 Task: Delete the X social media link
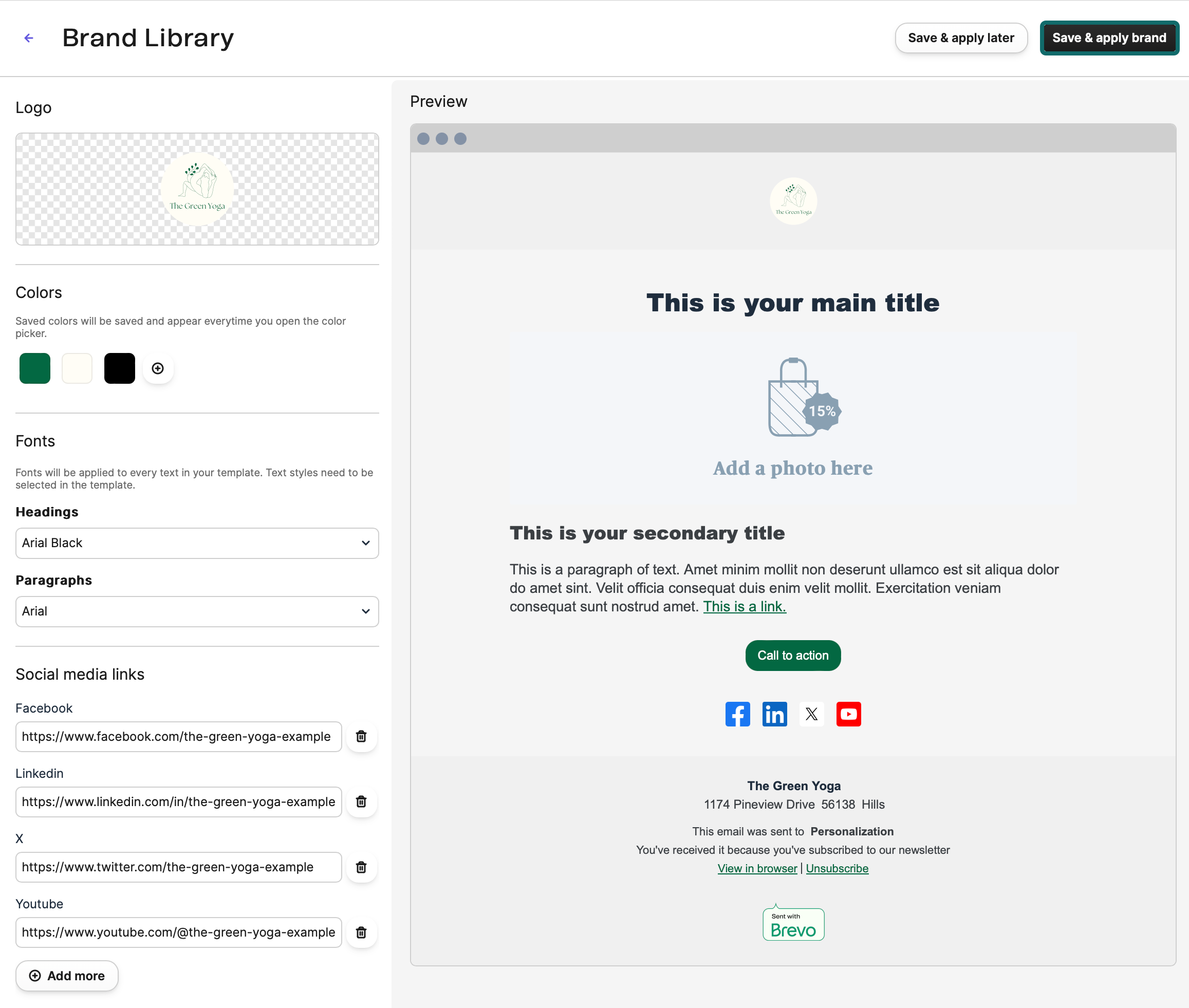362,867
